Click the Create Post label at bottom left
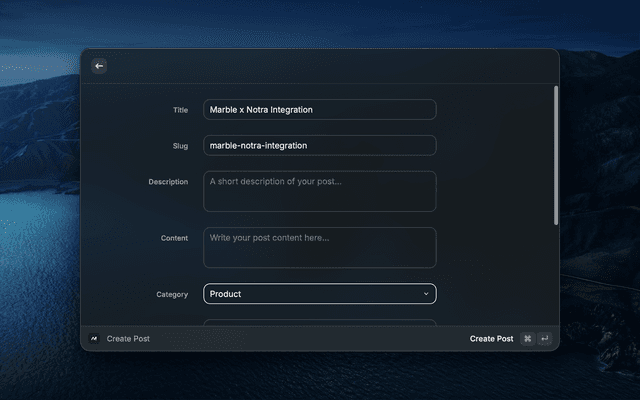Viewport: 640px width, 400px height. (x=128, y=339)
